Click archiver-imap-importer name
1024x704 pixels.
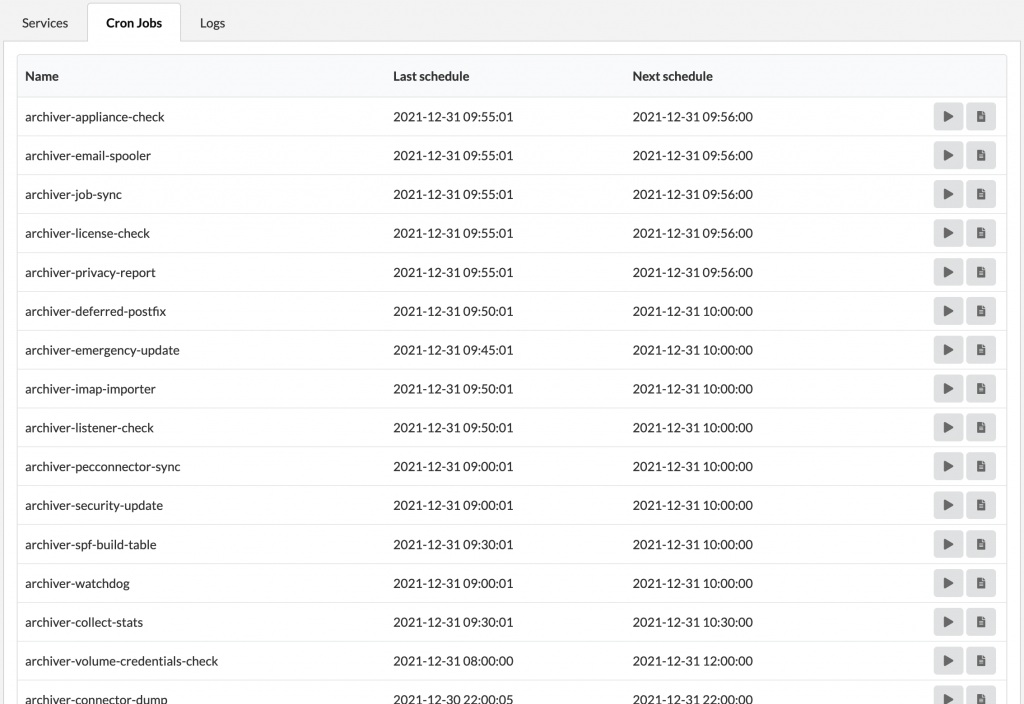click(x=90, y=389)
